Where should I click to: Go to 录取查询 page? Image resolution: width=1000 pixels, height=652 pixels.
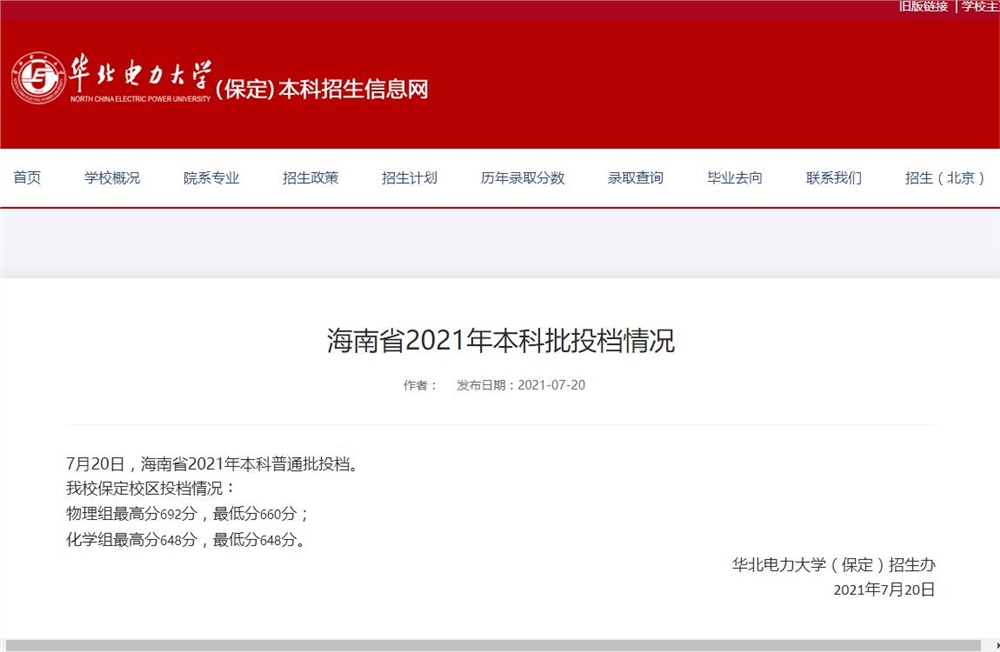tap(636, 178)
